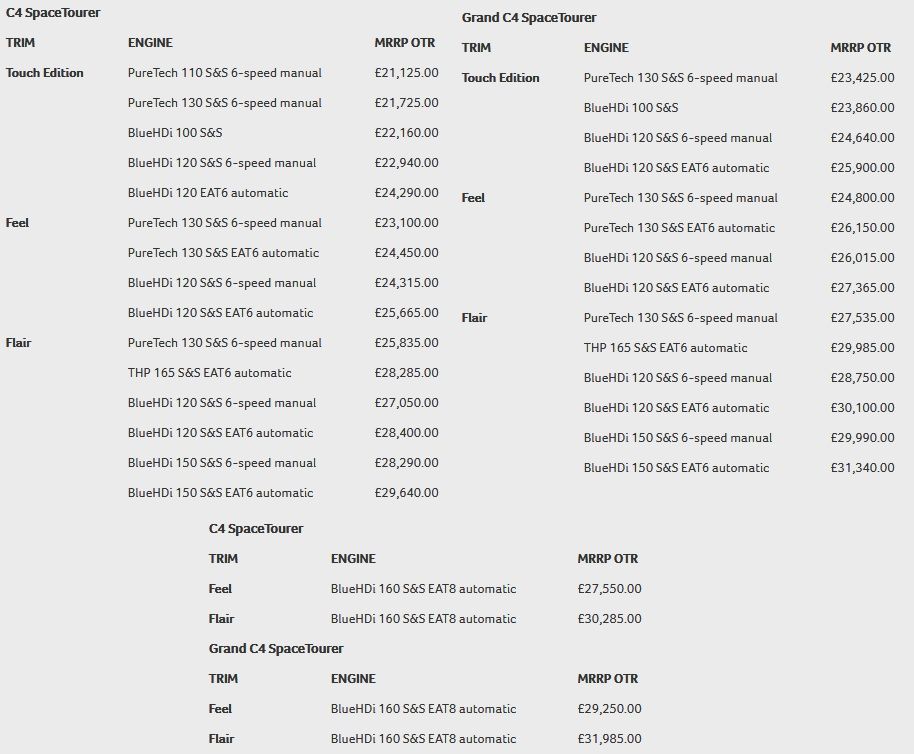
Task: Select the £30,285.00 price entry
Action: tap(609, 619)
